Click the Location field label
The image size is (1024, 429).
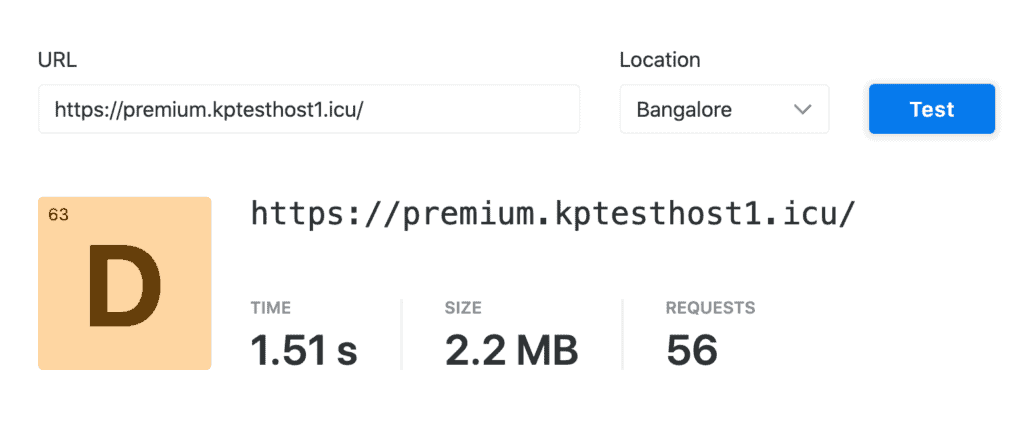pyautogui.click(x=659, y=60)
